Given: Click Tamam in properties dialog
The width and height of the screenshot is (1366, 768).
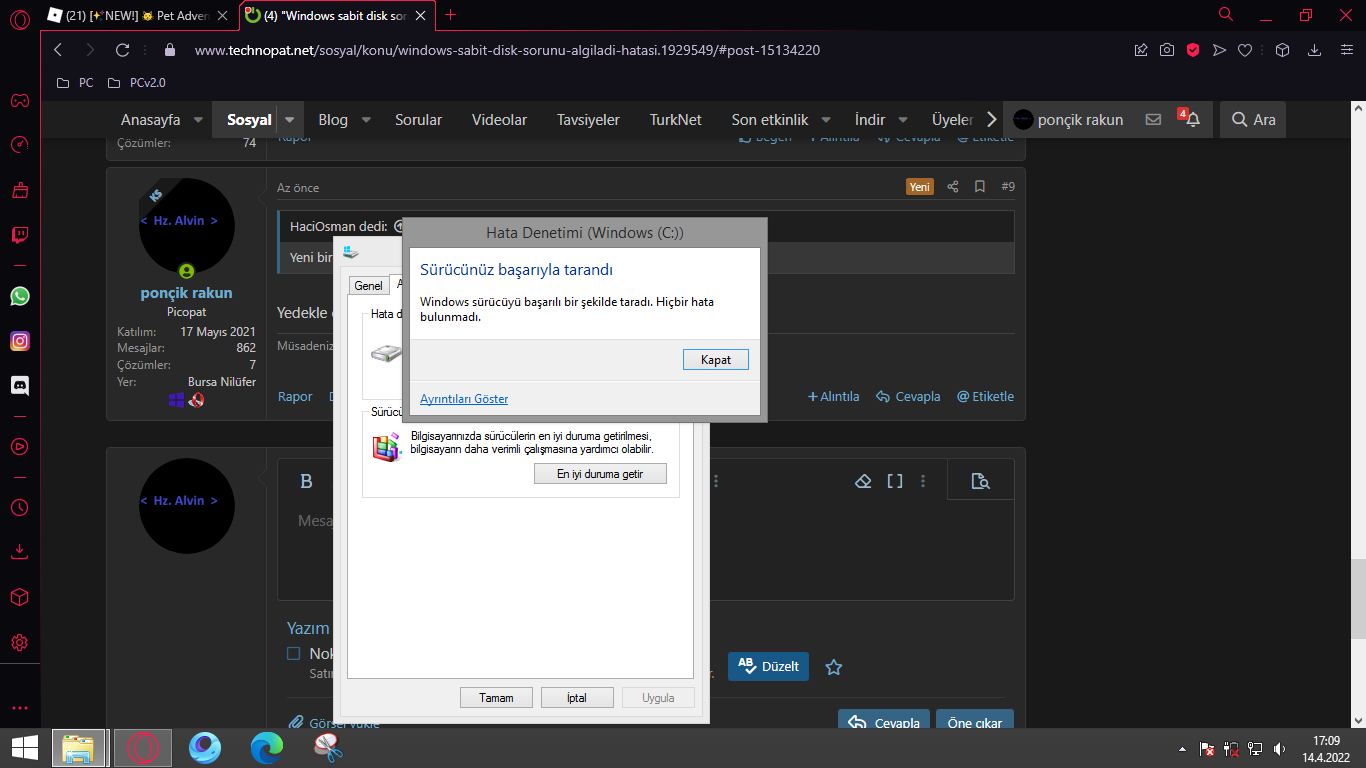Looking at the screenshot, I should (x=496, y=698).
